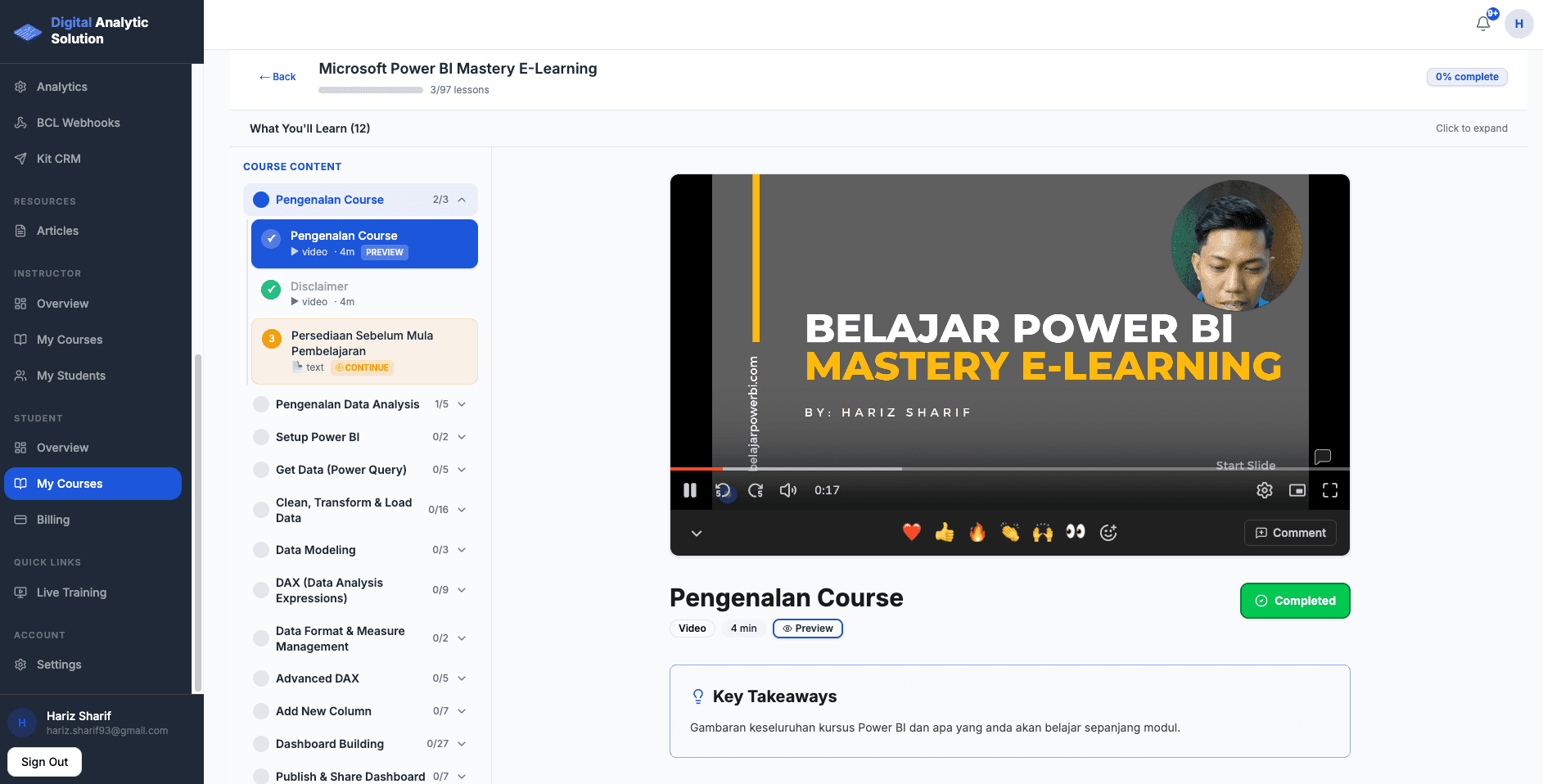
Task: Expand Pengenalan Data Analysis section
Action: (360, 404)
